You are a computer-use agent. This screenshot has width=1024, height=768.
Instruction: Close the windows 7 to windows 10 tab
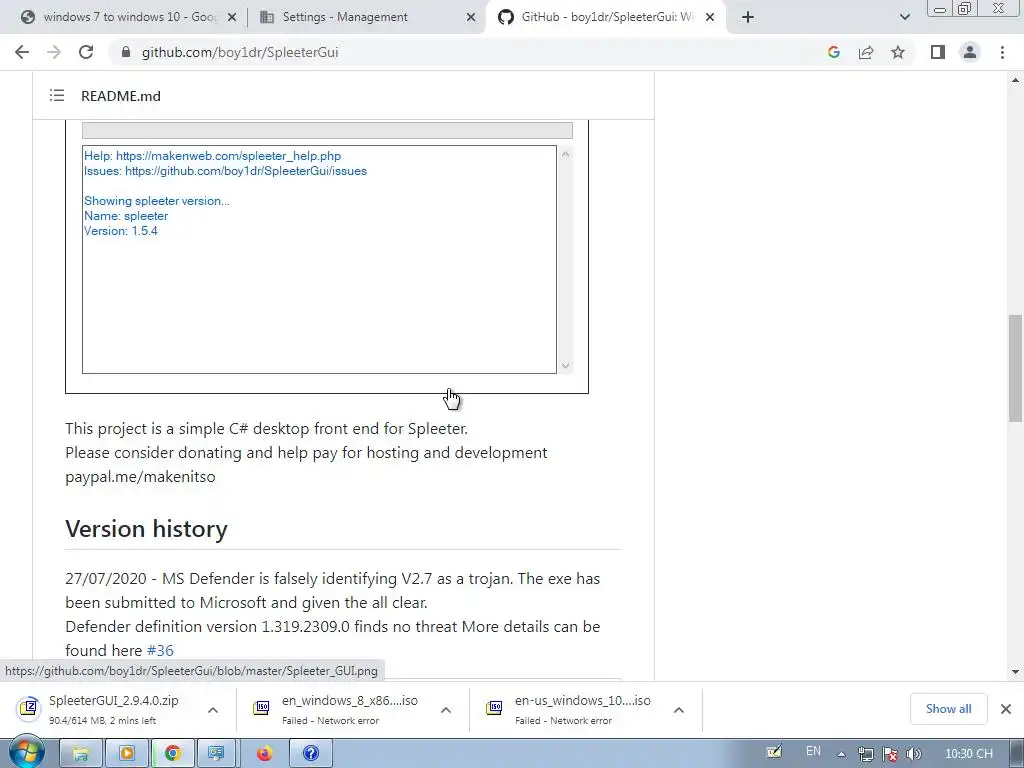pyautogui.click(x=232, y=17)
